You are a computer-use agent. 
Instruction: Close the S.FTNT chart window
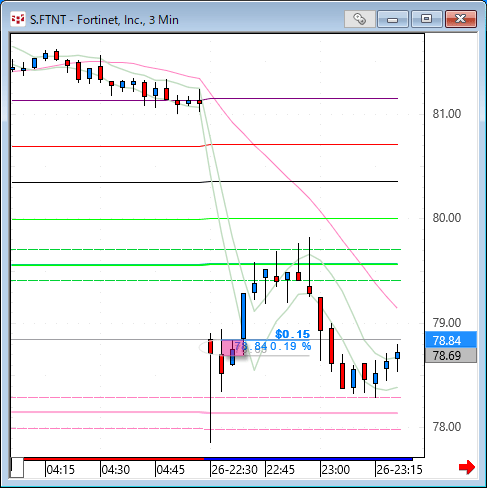[x=461, y=19]
